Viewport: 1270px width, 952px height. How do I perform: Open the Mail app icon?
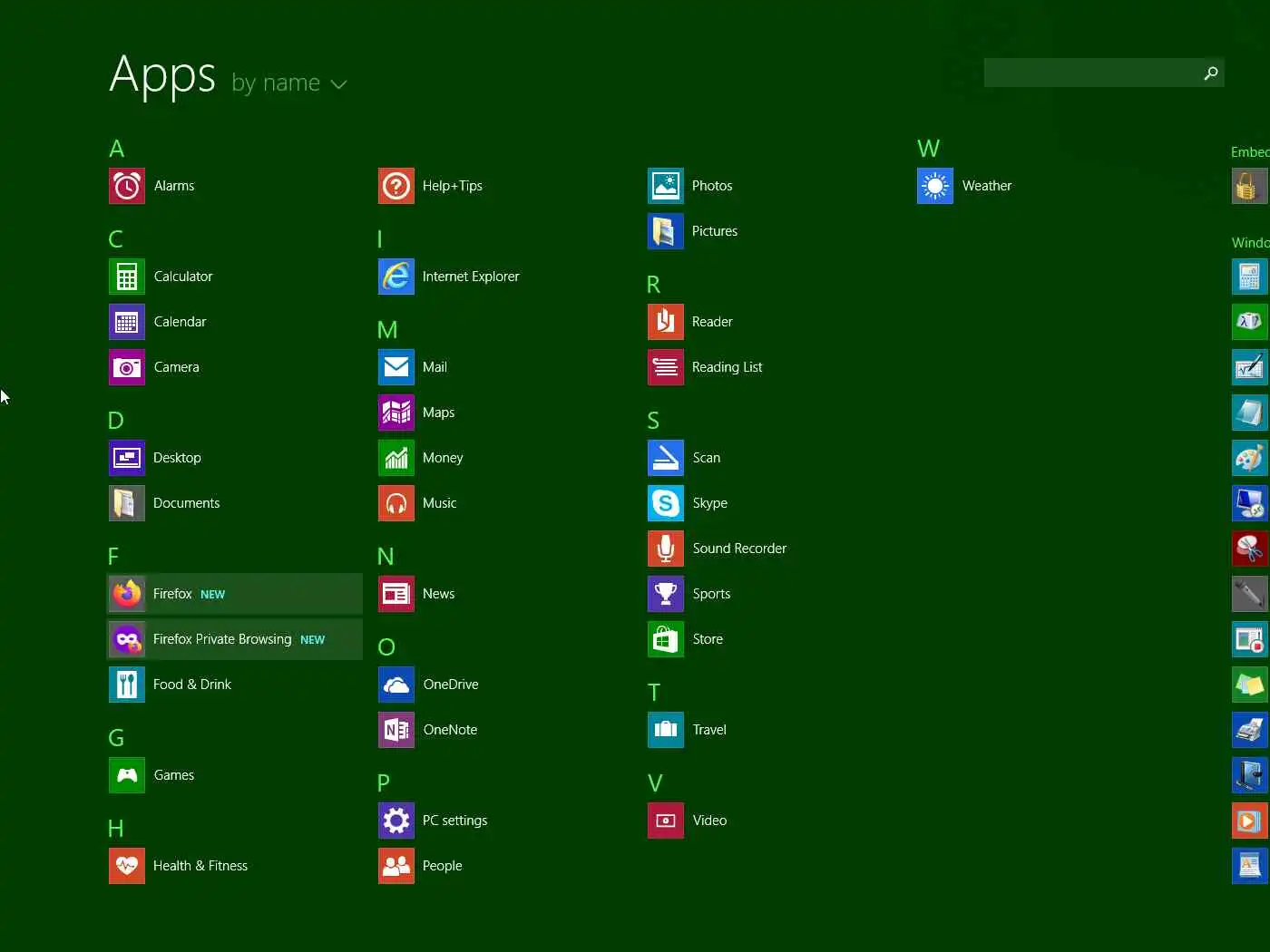coord(396,367)
